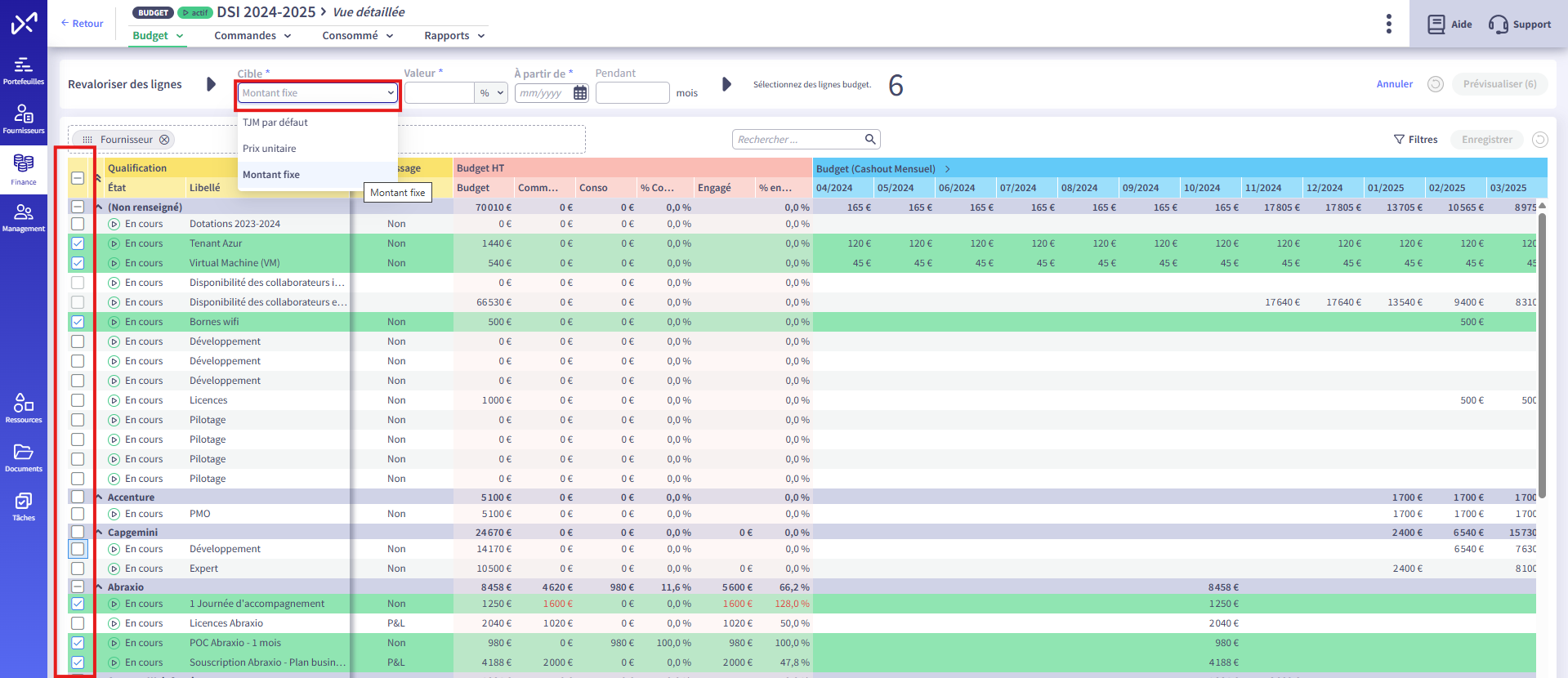Open the Finance sidebar section

point(24,170)
